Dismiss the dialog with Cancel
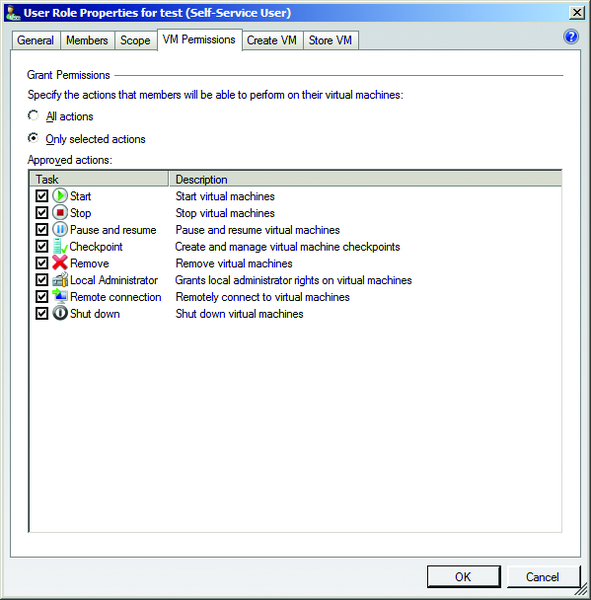The image size is (591, 600). point(542,577)
